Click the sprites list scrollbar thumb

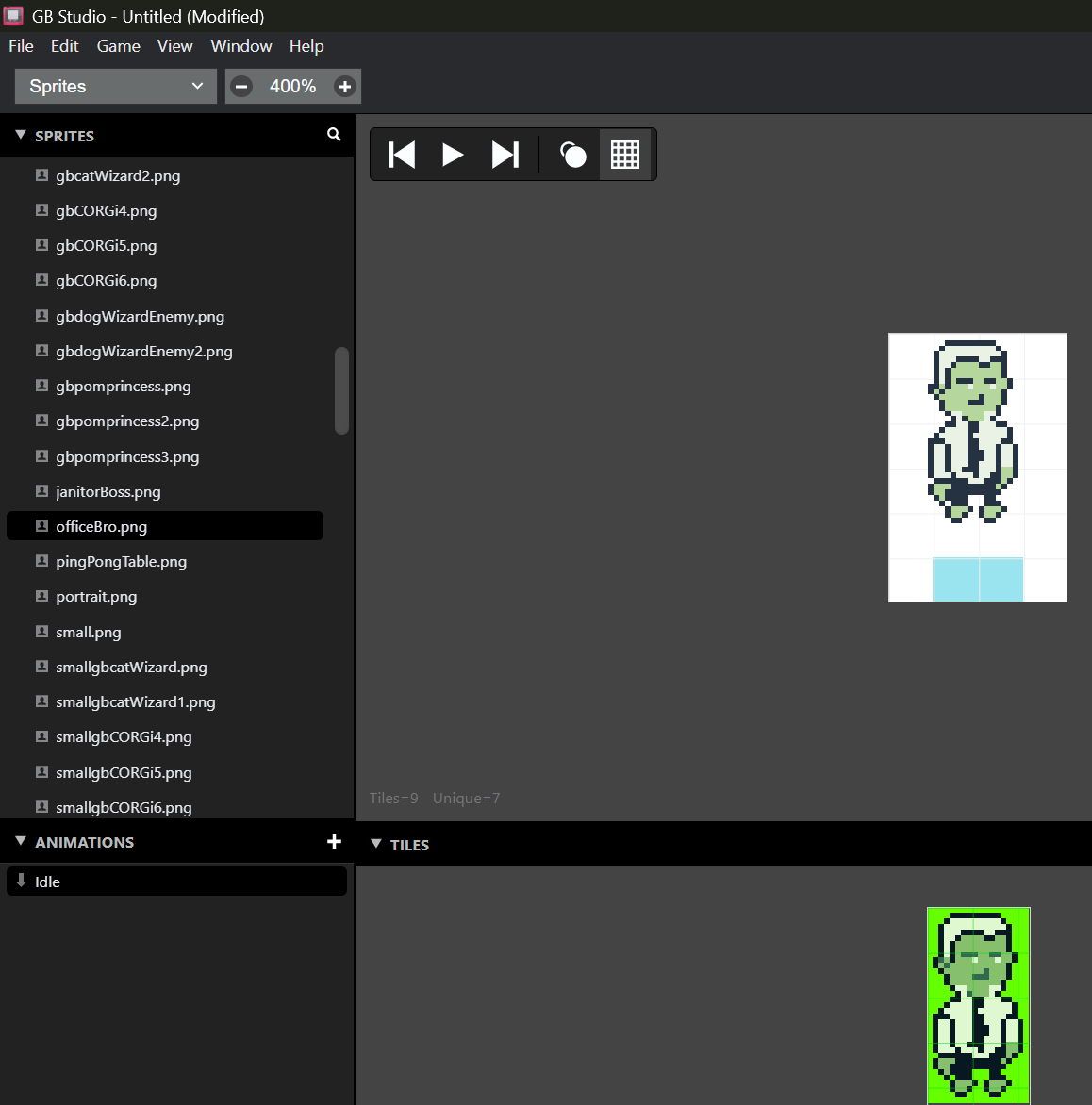coord(342,390)
